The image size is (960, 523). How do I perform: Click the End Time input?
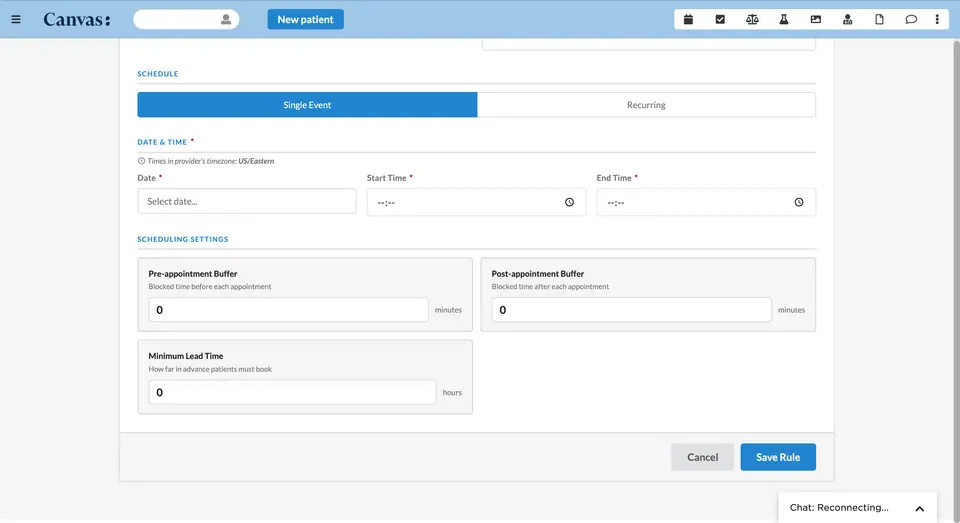click(706, 202)
